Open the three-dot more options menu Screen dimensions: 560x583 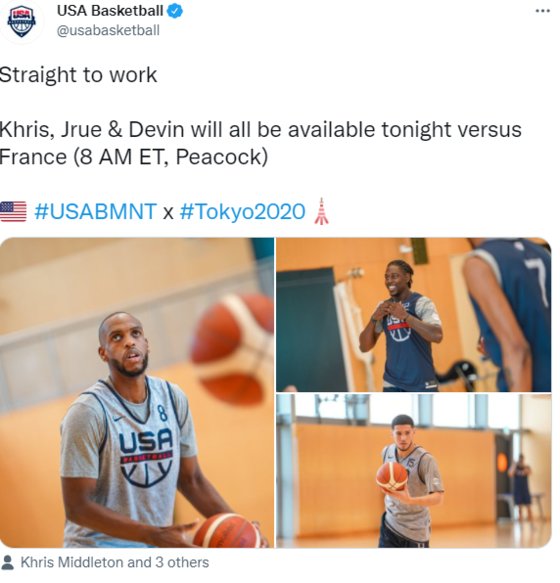click(x=542, y=11)
